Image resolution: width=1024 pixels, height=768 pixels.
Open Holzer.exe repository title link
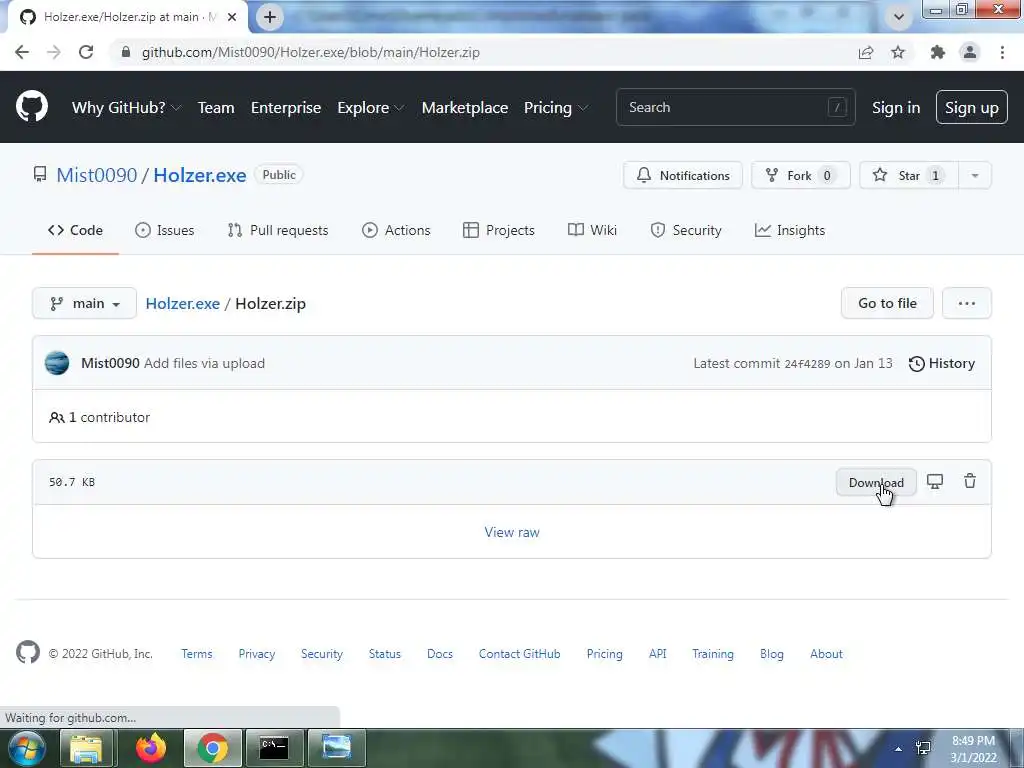[x=200, y=175]
